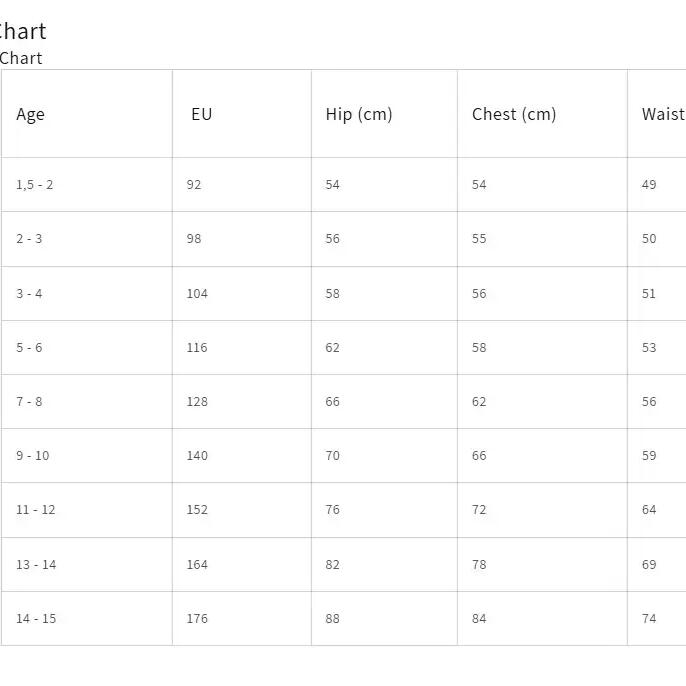The height and width of the screenshot is (686, 686).
Task: Click the Age column header
Action: coord(87,114)
